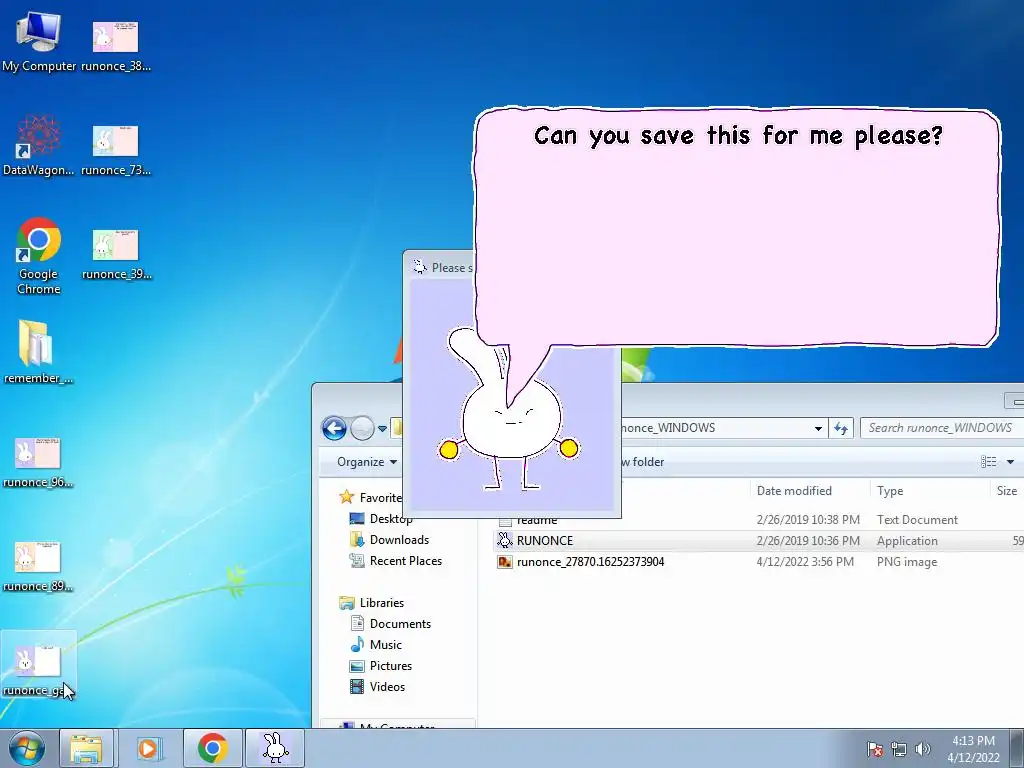Screen dimensions: 1024x768
Task: Click the pink speech bubble
Action: tap(736, 229)
